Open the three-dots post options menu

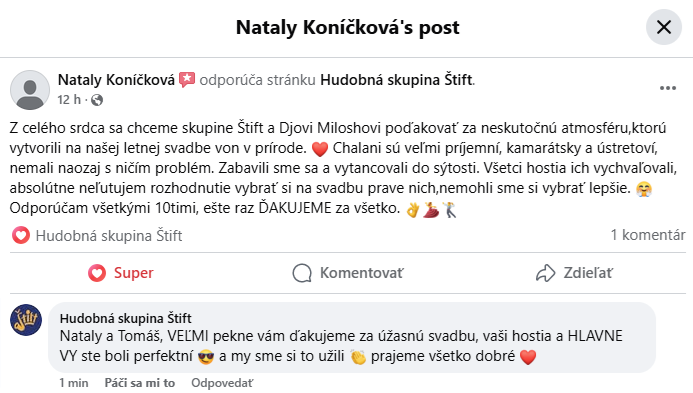point(668,88)
